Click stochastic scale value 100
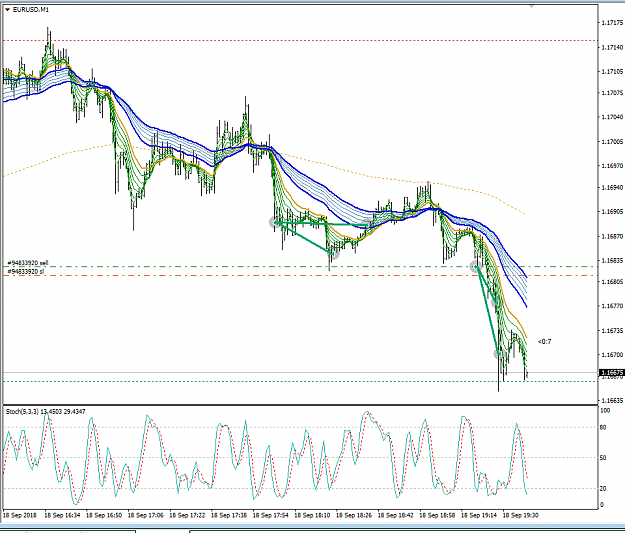The height and width of the screenshot is (533, 625). click(x=605, y=411)
